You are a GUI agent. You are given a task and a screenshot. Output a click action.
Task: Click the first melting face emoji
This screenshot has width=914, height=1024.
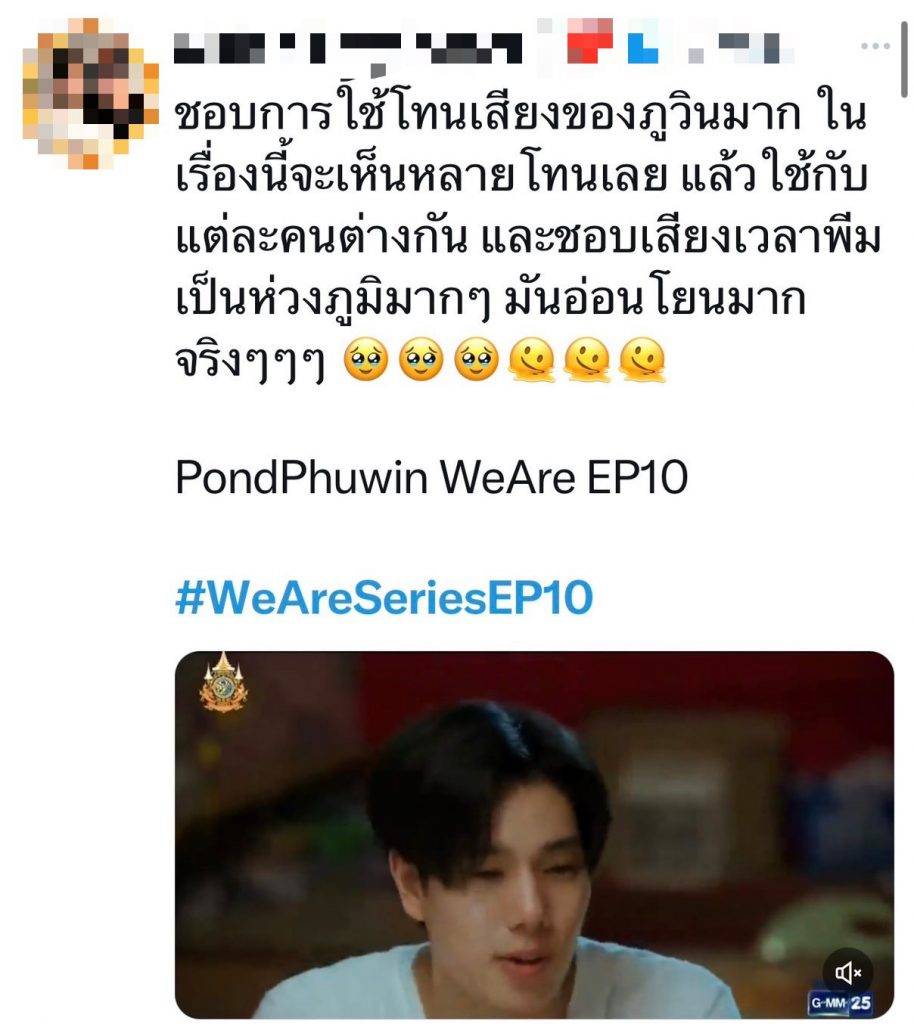[x=531, y=360]
